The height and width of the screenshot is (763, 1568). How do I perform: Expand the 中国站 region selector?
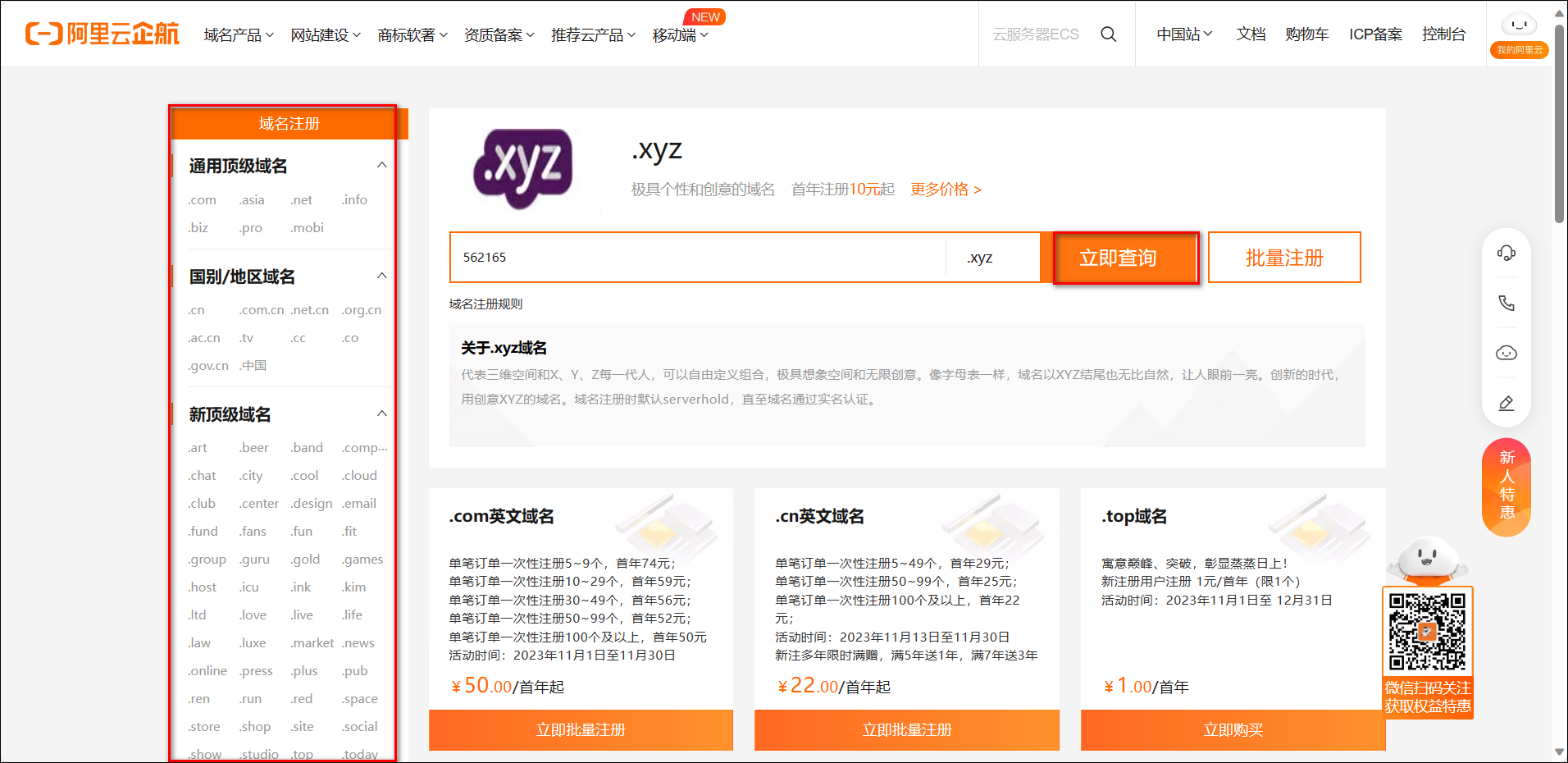(1184, 34)
